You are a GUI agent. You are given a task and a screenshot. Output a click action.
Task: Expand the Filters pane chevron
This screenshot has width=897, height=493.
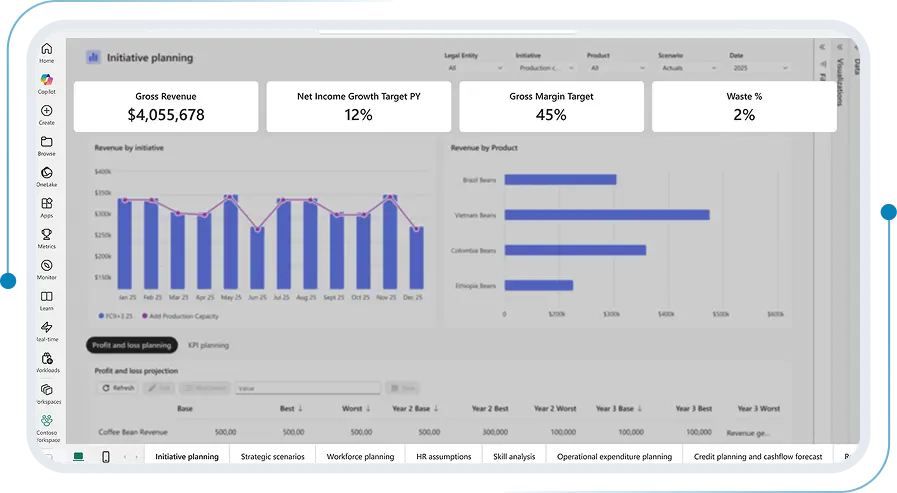tap(822, 47)
